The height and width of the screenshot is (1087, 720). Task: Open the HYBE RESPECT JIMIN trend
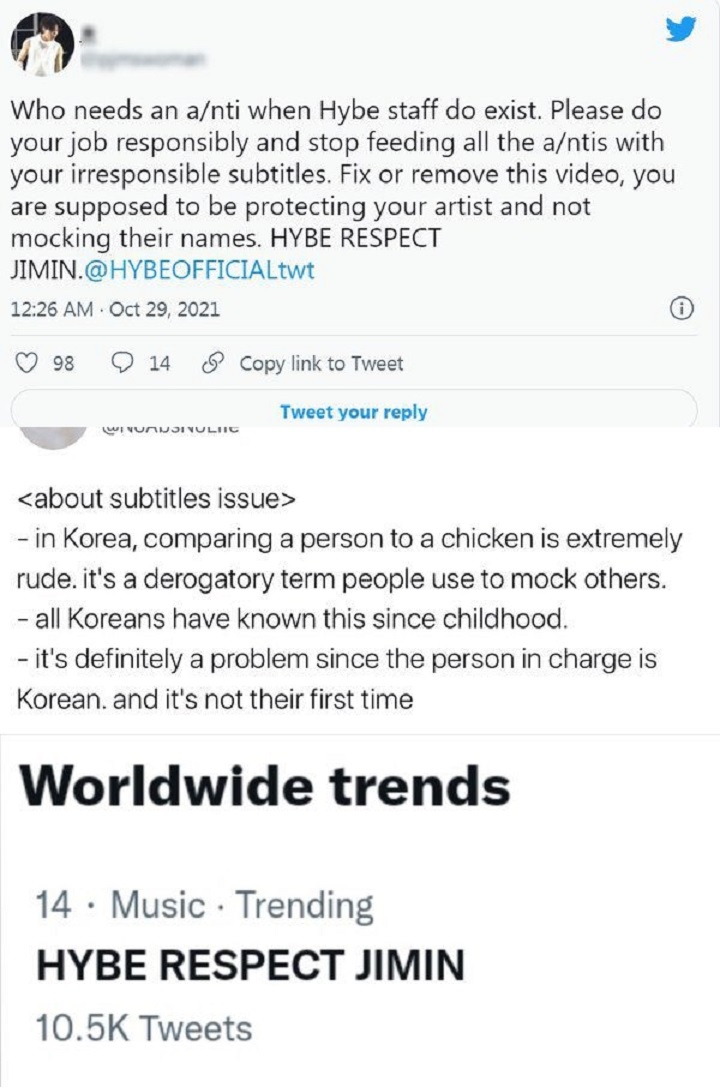(250, 965)
